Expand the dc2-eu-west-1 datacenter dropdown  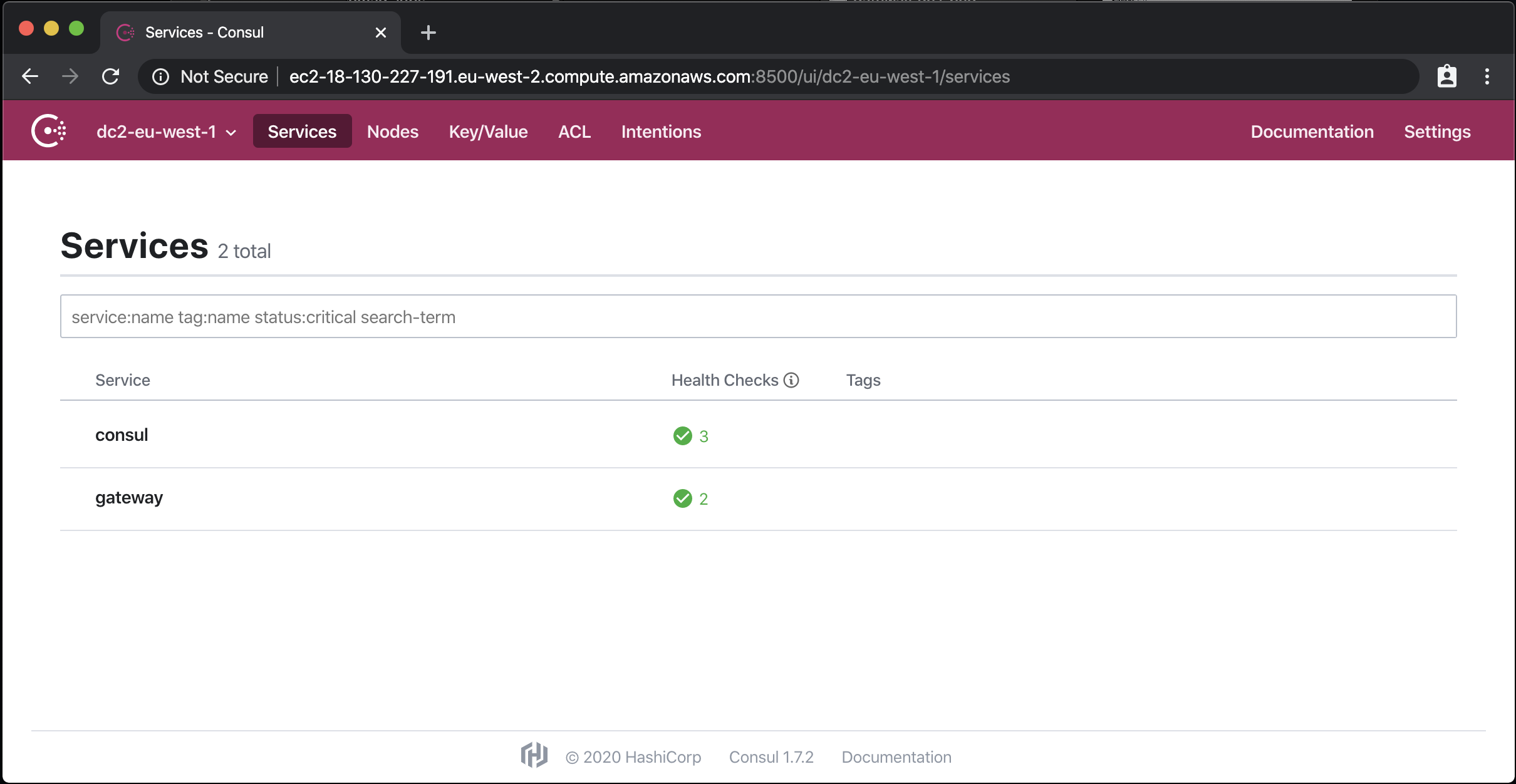(x=166, y=132)
